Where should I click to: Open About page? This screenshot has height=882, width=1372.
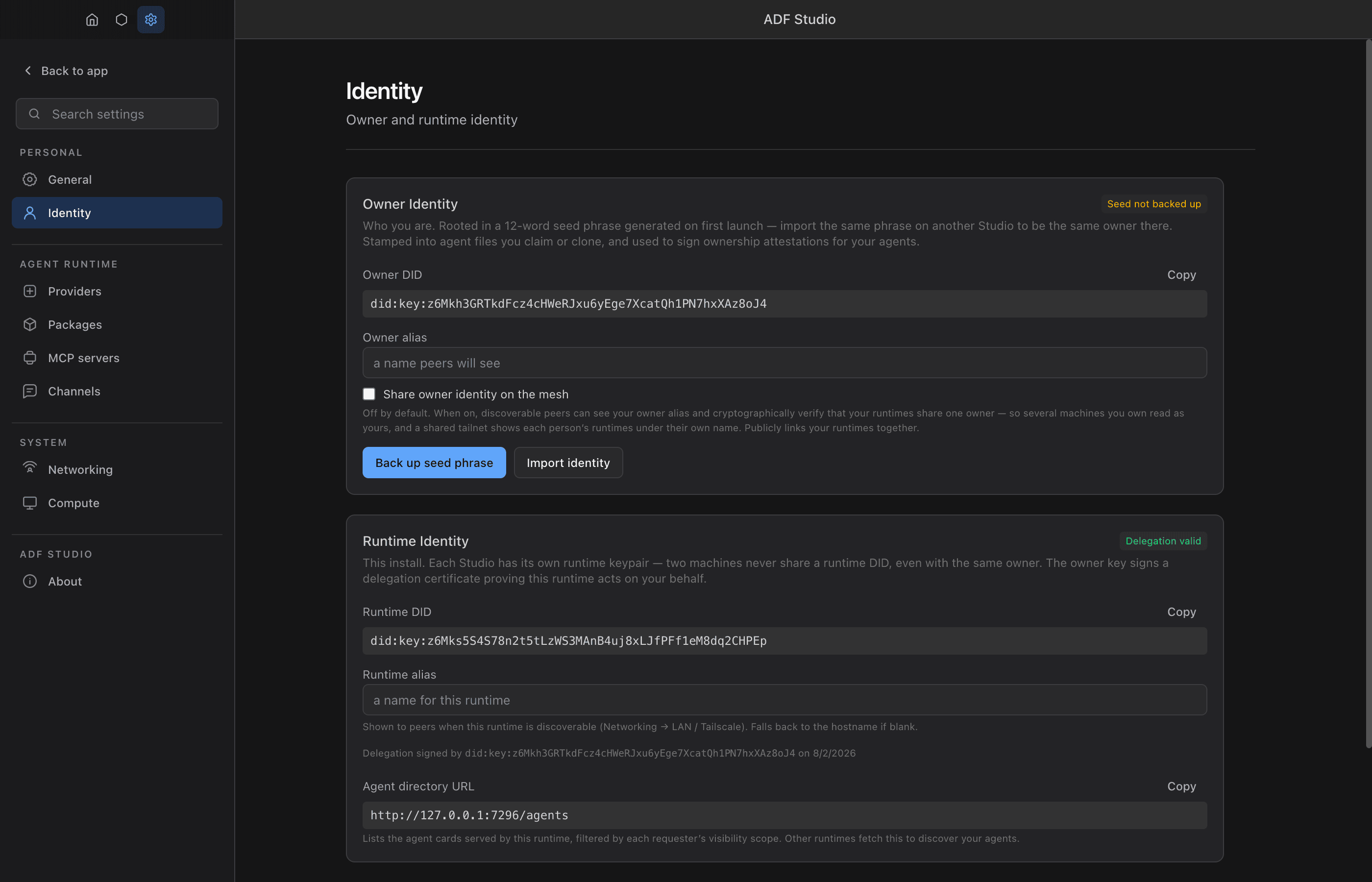click(x=117, y=581)
